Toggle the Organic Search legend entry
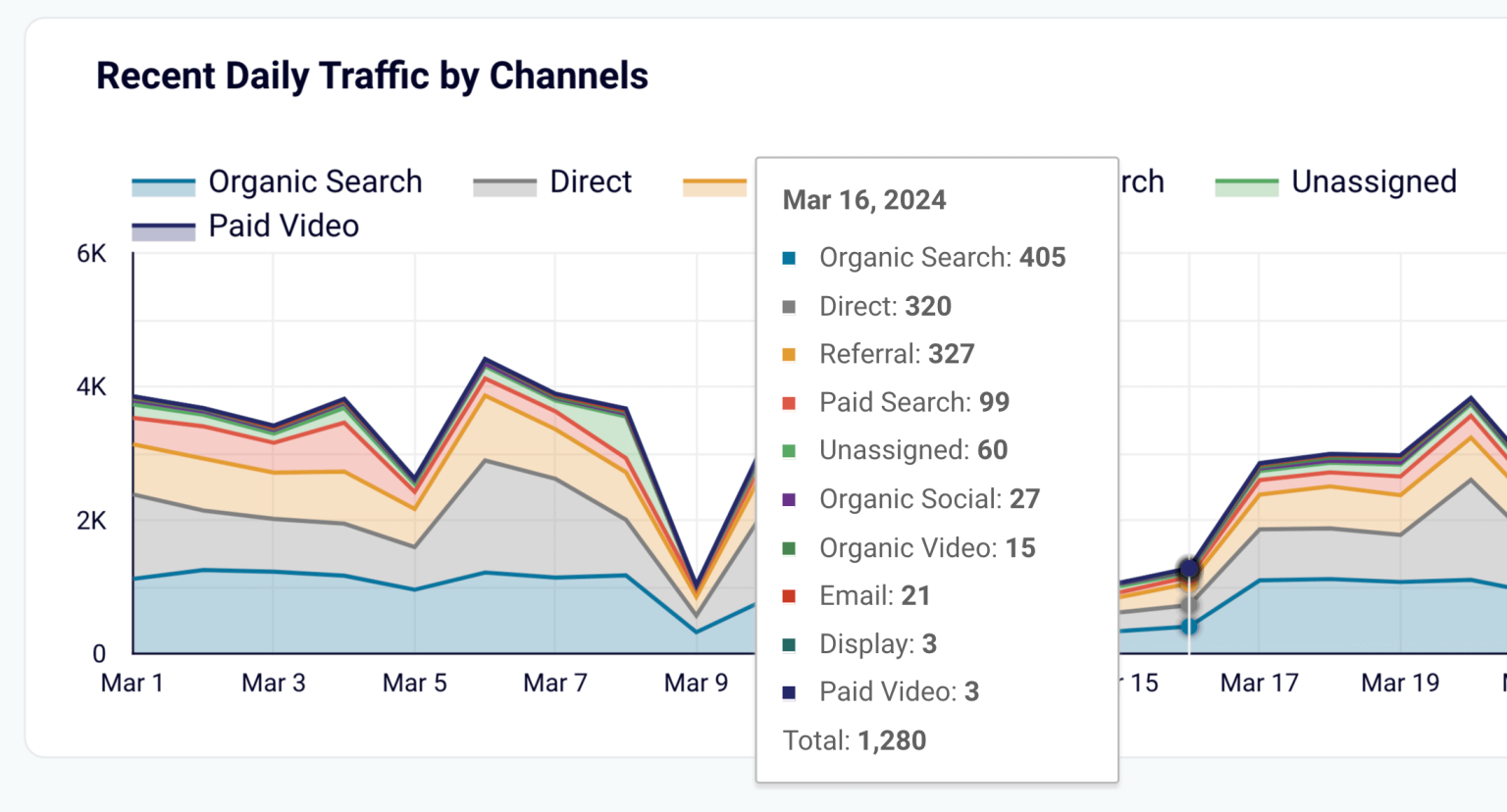The height and width of the screenshot is (812, 1507). pos(314,182)
